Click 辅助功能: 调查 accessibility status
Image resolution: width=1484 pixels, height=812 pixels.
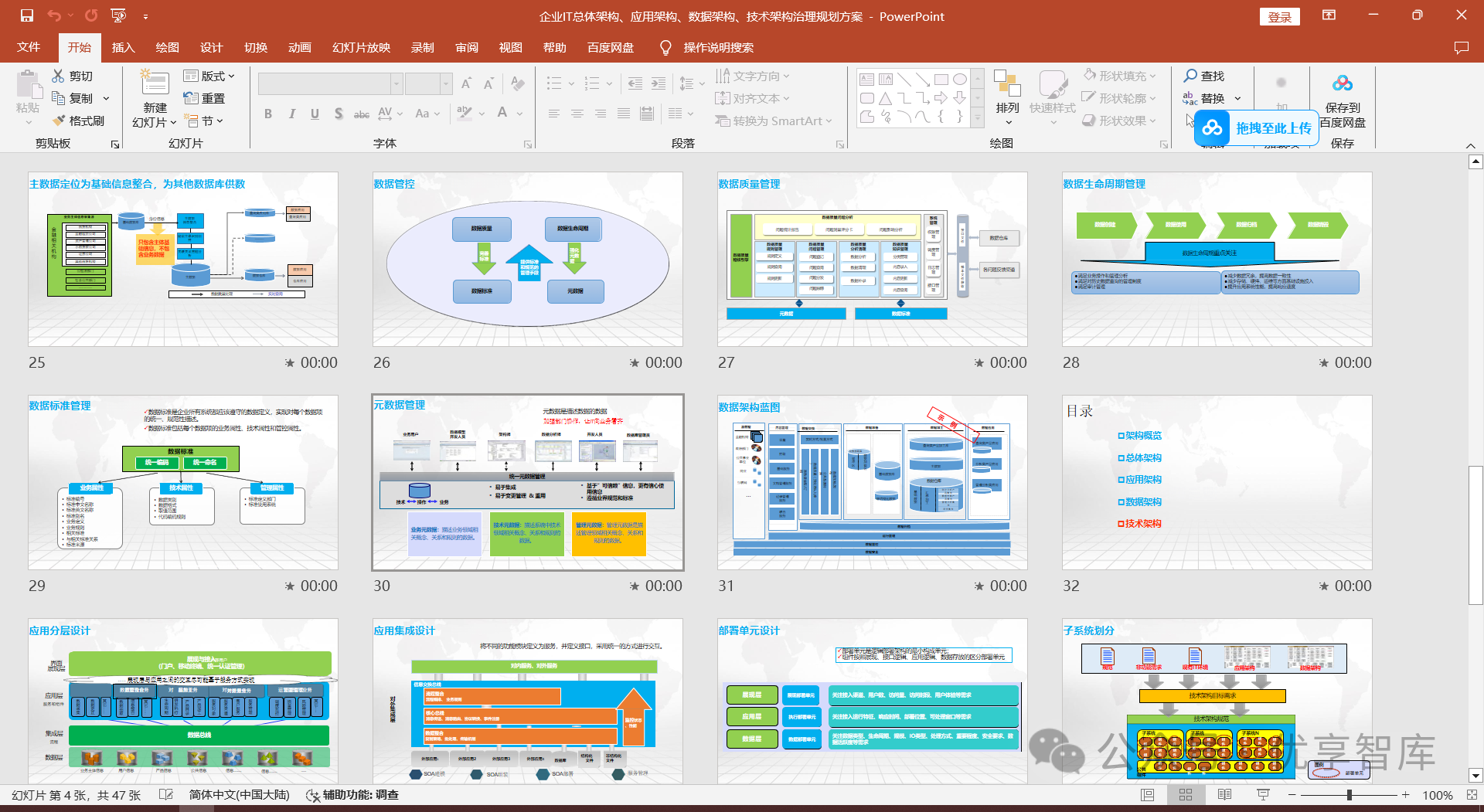click(x=352, y=794)
